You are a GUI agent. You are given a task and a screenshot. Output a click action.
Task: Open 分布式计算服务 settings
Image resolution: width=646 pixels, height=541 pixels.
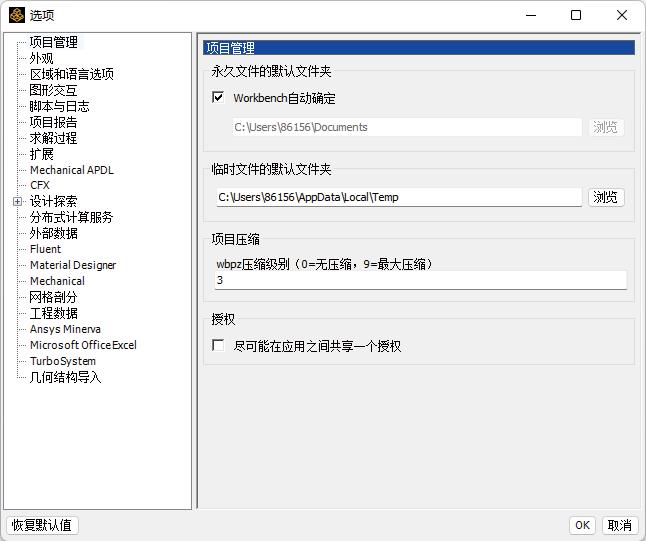tap(71, 217)
